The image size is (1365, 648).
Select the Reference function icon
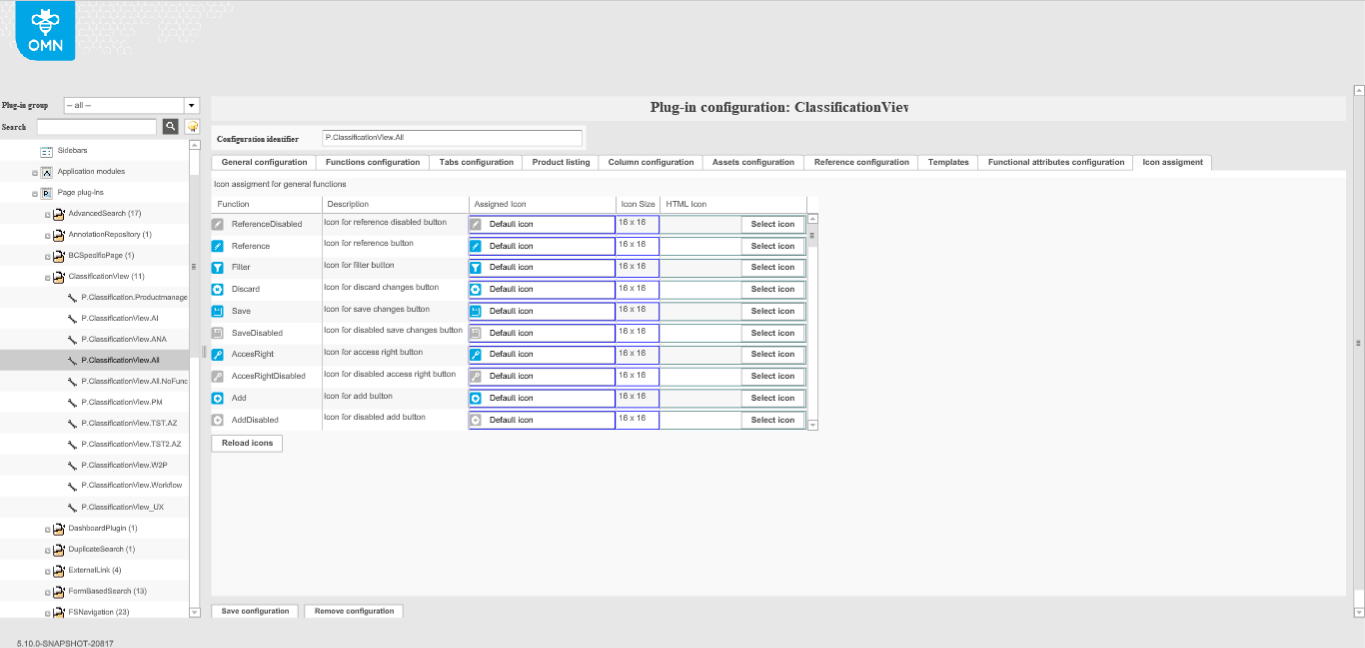[217, 245]
